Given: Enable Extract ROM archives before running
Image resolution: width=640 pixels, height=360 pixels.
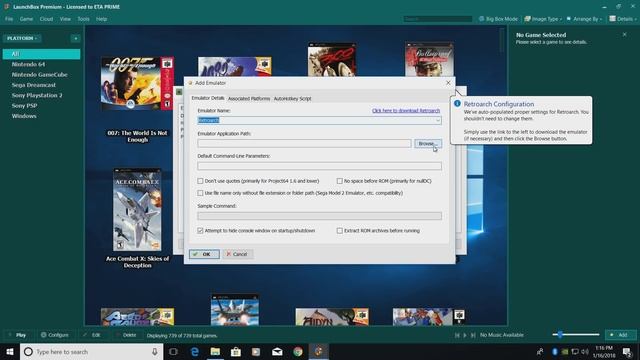Looking at the screenshot, I should pos(340,231).
